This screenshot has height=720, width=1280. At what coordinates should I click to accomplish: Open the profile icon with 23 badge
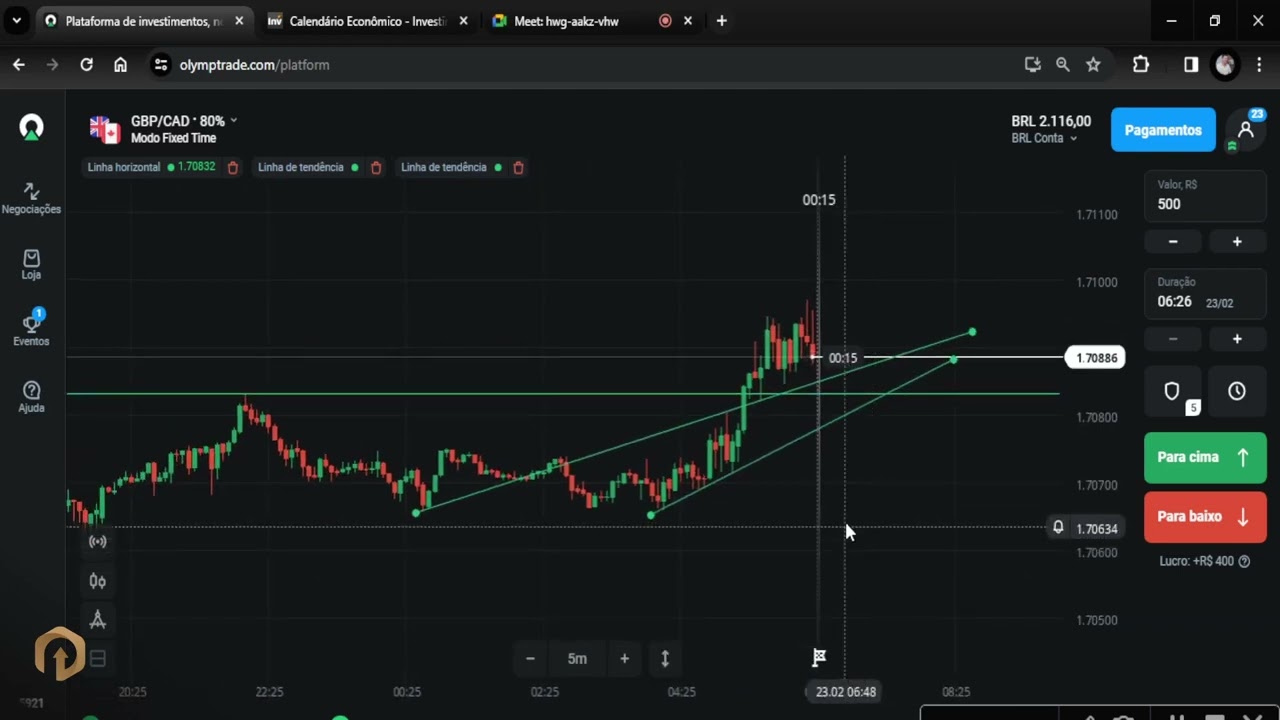click(1245, 130)
